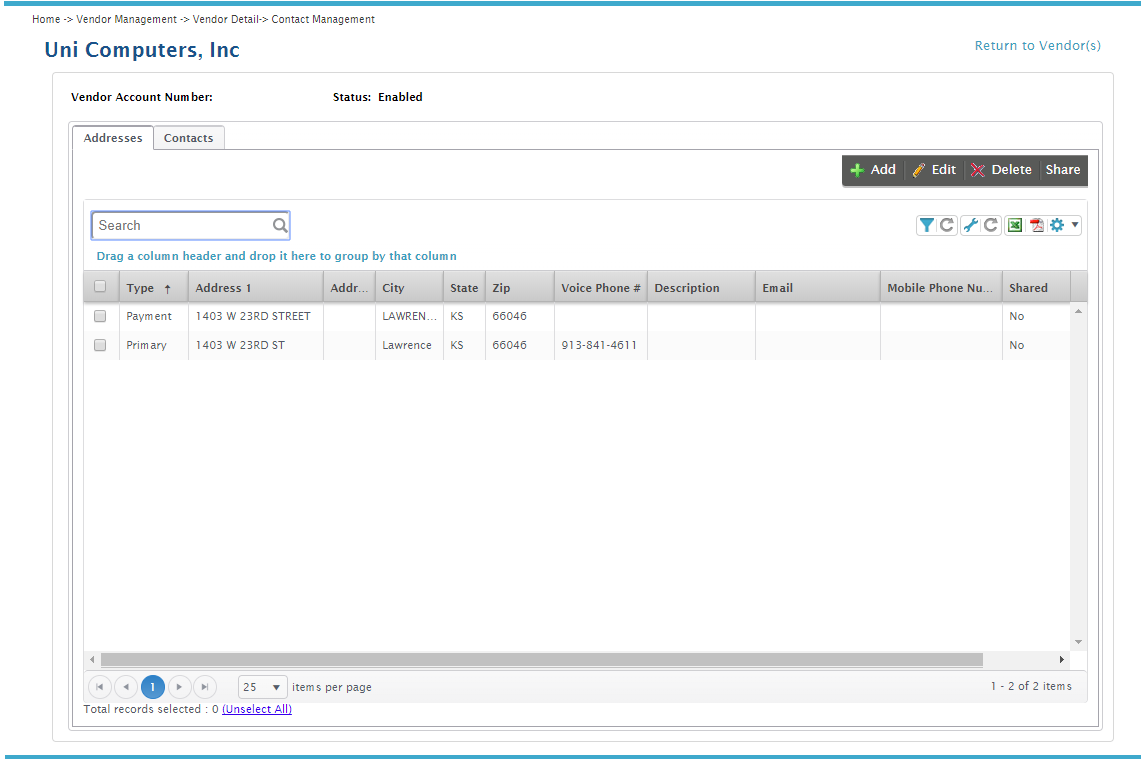Click the horizontal scrollbar left arrow
The image size is (1141, 759).
pyautogui.click(x=92, y=659)
